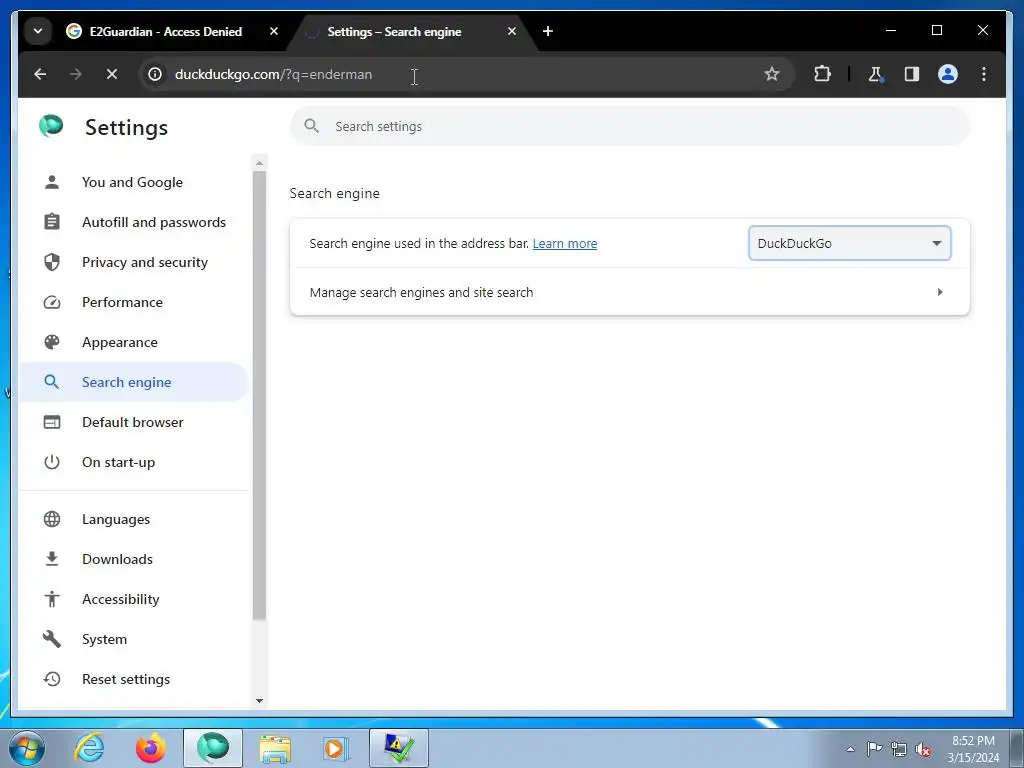Open the Windows Start button

[x=27, y=748]
